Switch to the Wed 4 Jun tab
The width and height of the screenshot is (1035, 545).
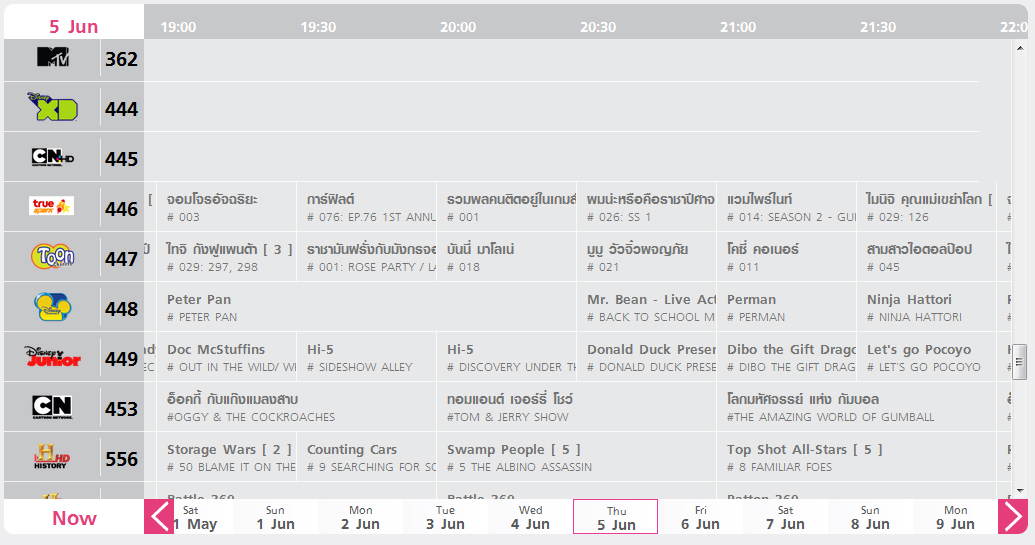[x=530, y=517]
